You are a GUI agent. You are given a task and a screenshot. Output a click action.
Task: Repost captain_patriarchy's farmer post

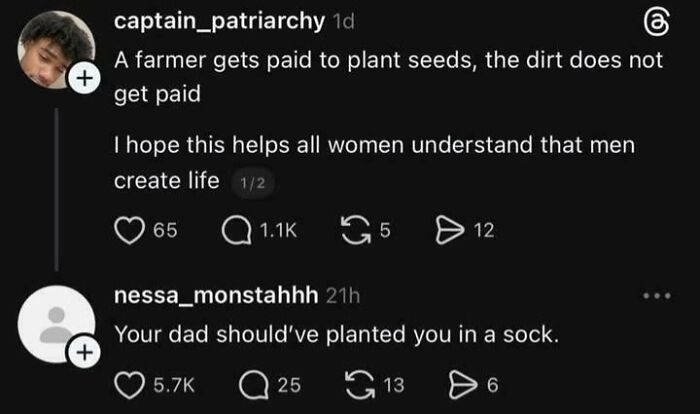click(x=354, y=231)
